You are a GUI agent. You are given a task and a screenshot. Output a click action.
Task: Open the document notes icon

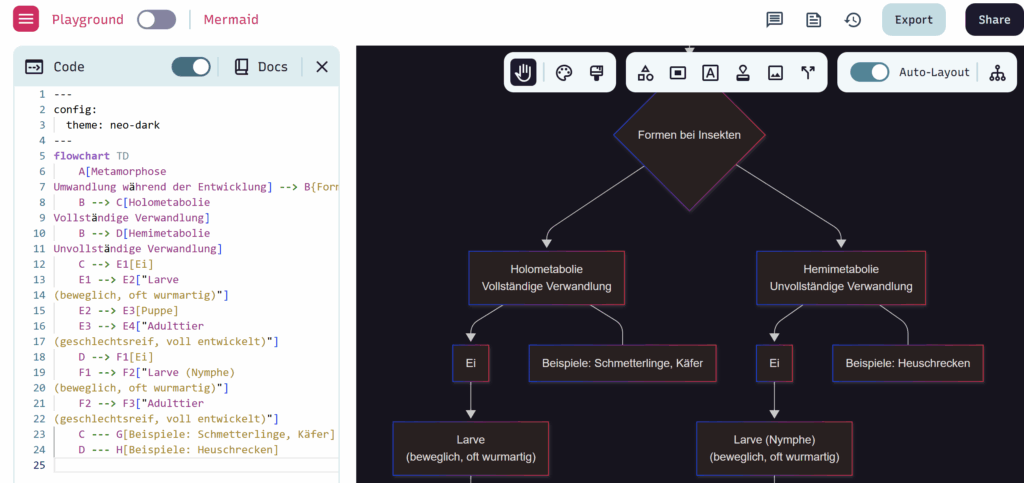814,20
